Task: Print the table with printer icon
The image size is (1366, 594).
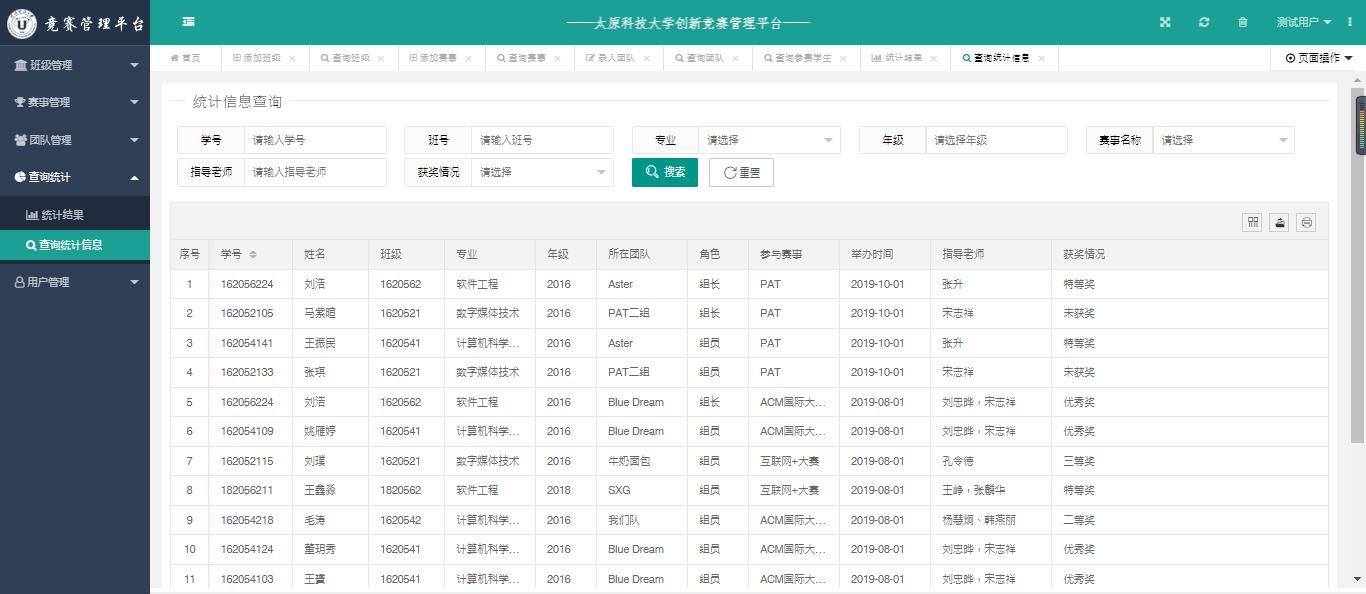Action: (1306, 223)
